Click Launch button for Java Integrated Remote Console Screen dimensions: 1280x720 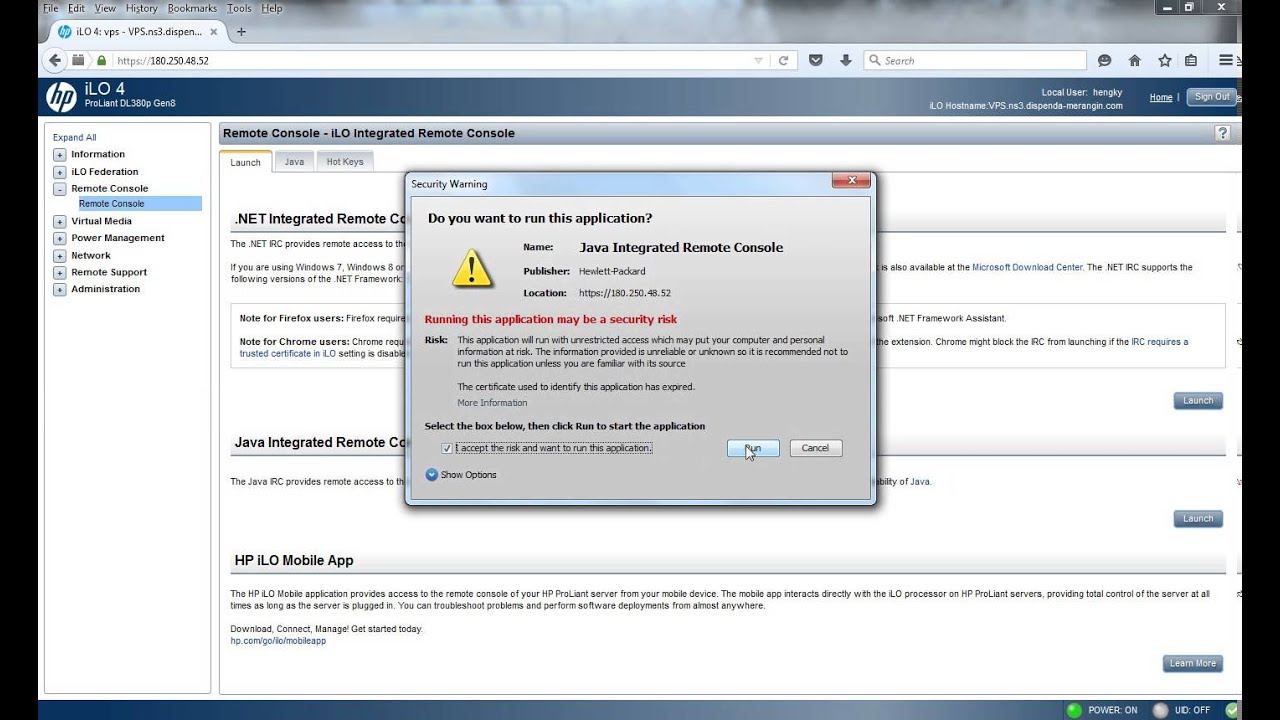point(1198,518)
